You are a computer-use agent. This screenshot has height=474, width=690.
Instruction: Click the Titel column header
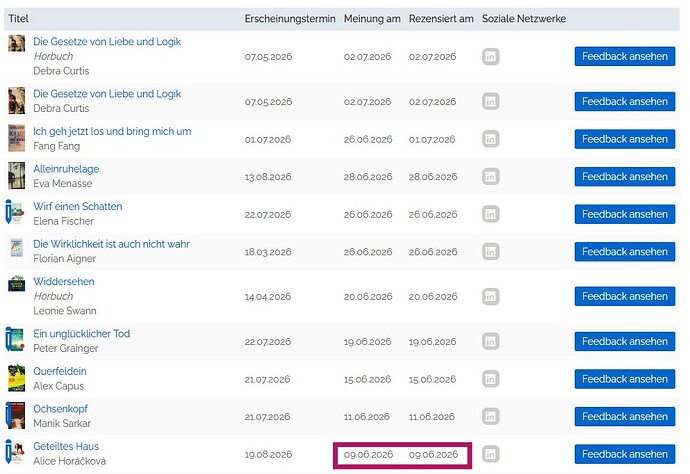18,18
